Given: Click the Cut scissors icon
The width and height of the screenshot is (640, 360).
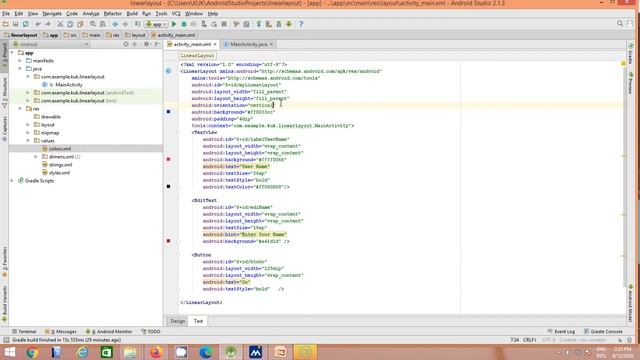Looking at the screenshot, I should coord(60,24).
